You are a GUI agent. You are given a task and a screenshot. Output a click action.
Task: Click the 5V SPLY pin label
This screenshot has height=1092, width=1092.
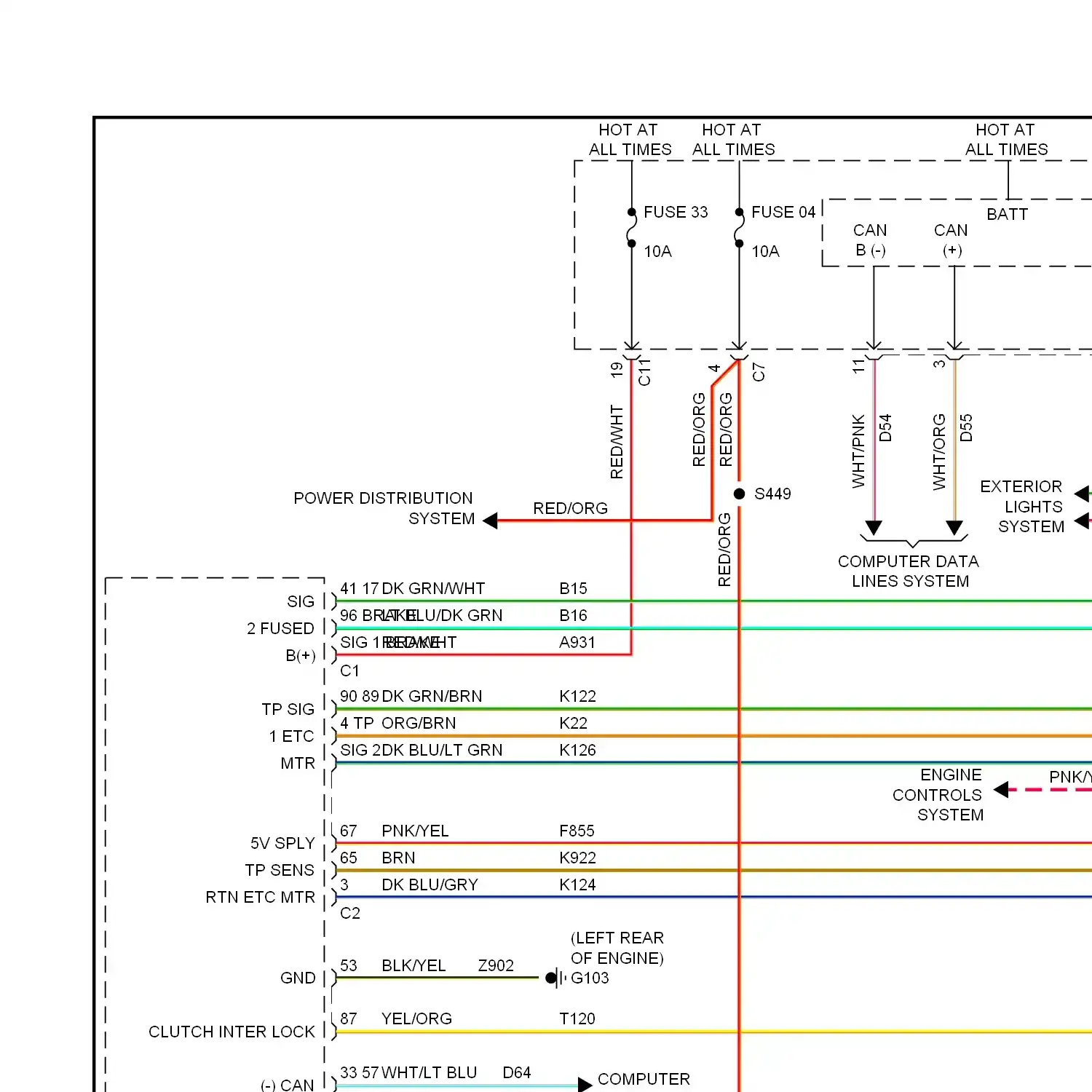click(282, 843)
